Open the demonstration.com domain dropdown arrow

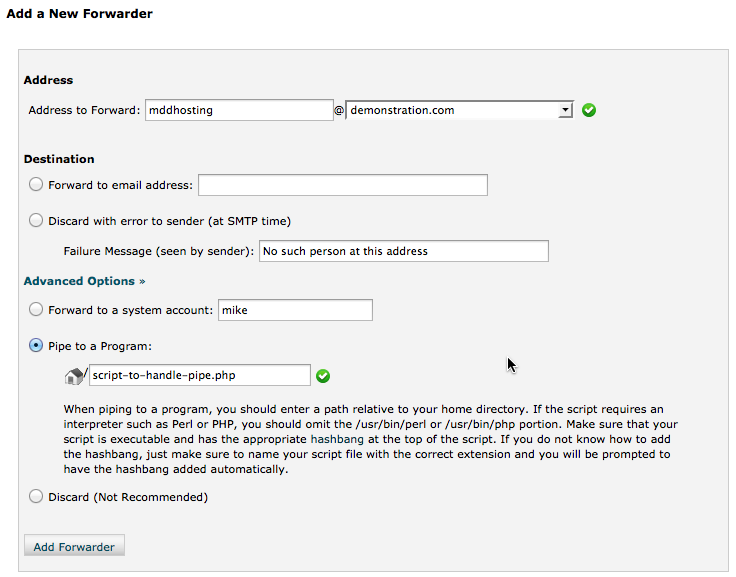click(x=565, y=110)
